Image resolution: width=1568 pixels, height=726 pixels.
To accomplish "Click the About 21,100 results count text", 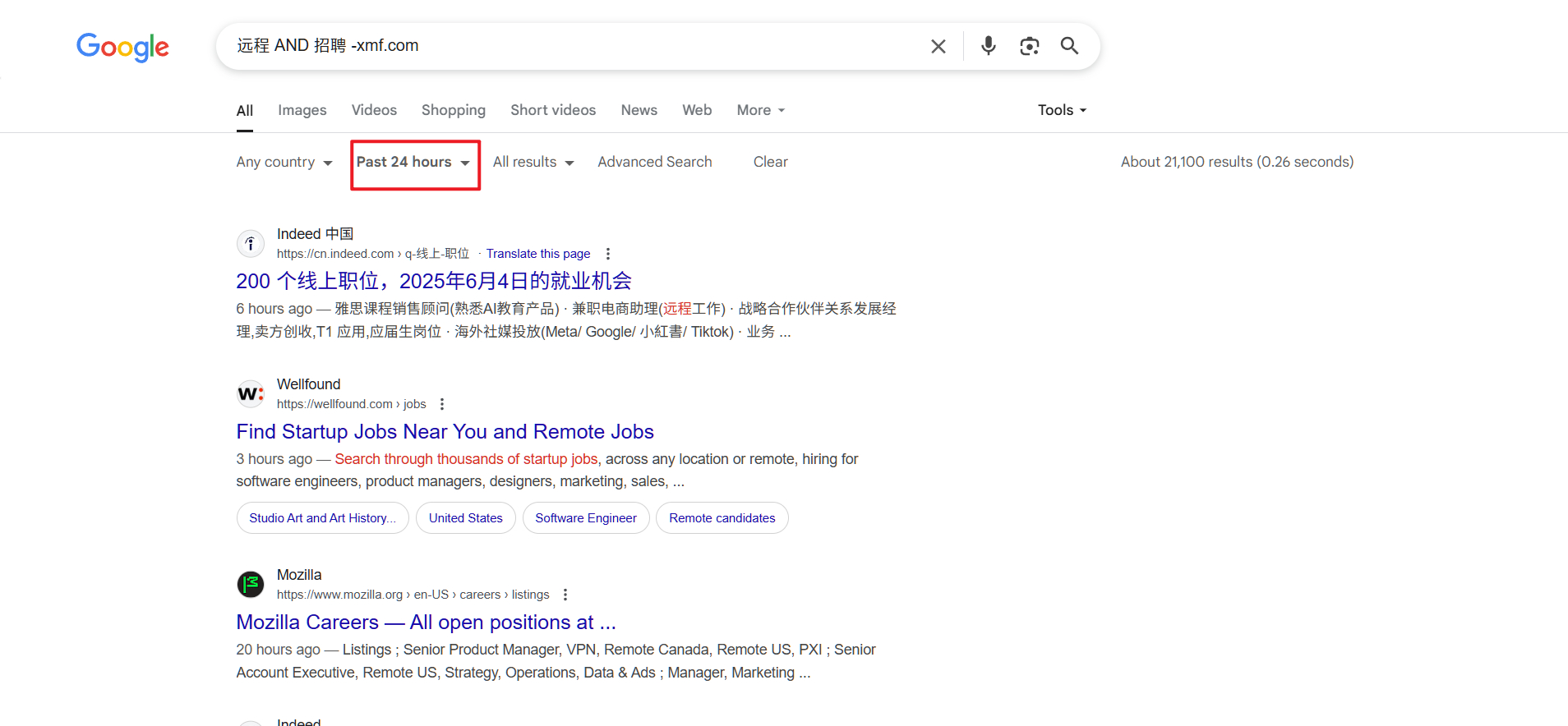I will [1237, 163].
